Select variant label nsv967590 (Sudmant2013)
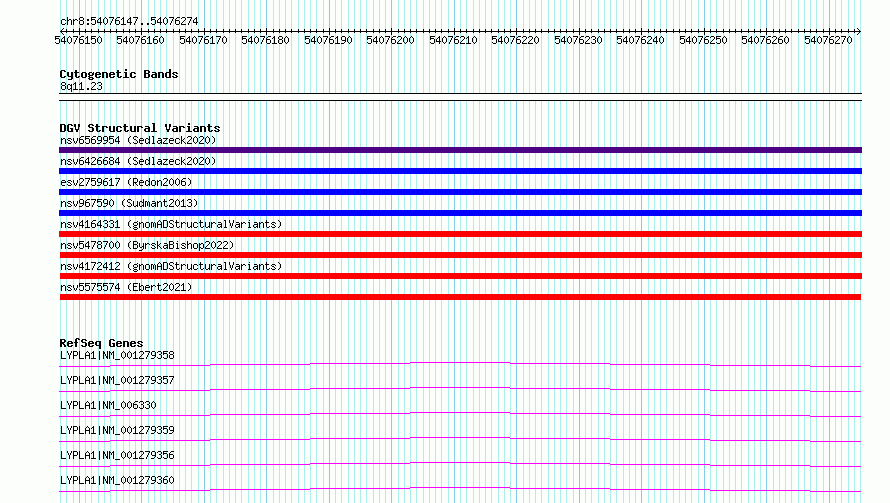Image resolution: width=890 pixels, height=503 pixels. coord(129,203)
